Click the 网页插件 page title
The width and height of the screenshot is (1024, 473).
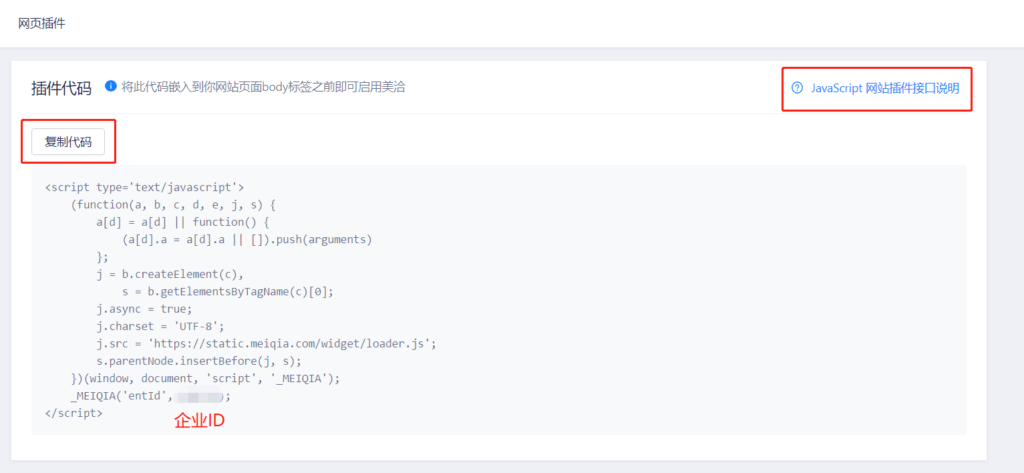(42, 24)
